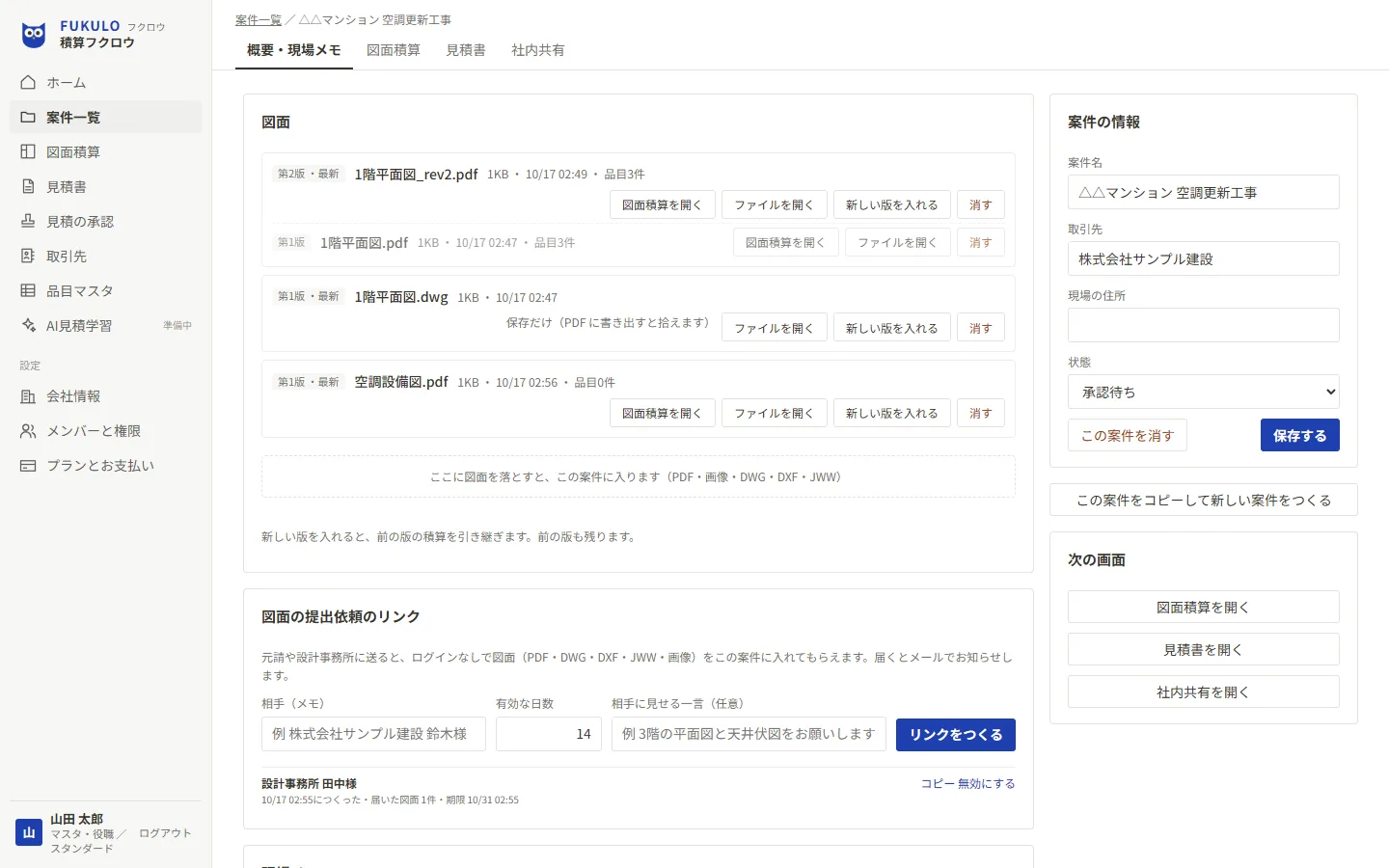
Task: Click the 取引先 input field
Action: pyautogui.click(x=1203, y=258)
